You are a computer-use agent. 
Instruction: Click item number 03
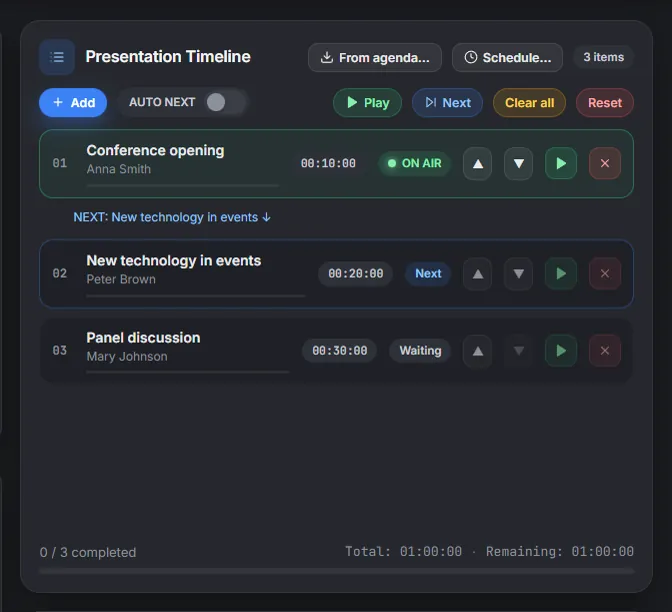(x=60, y=351)
